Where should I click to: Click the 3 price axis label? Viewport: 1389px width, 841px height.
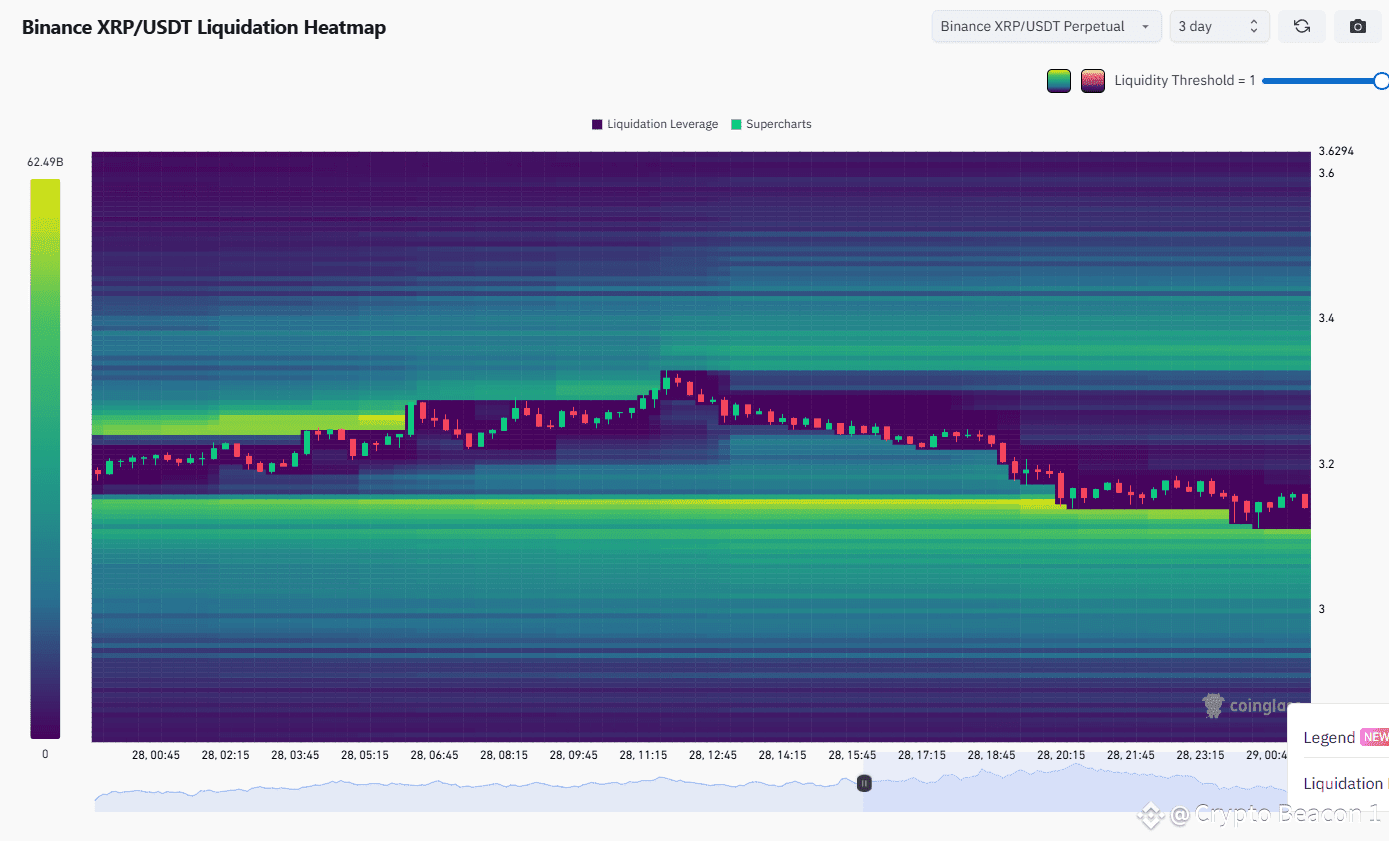click(1321, 609)
